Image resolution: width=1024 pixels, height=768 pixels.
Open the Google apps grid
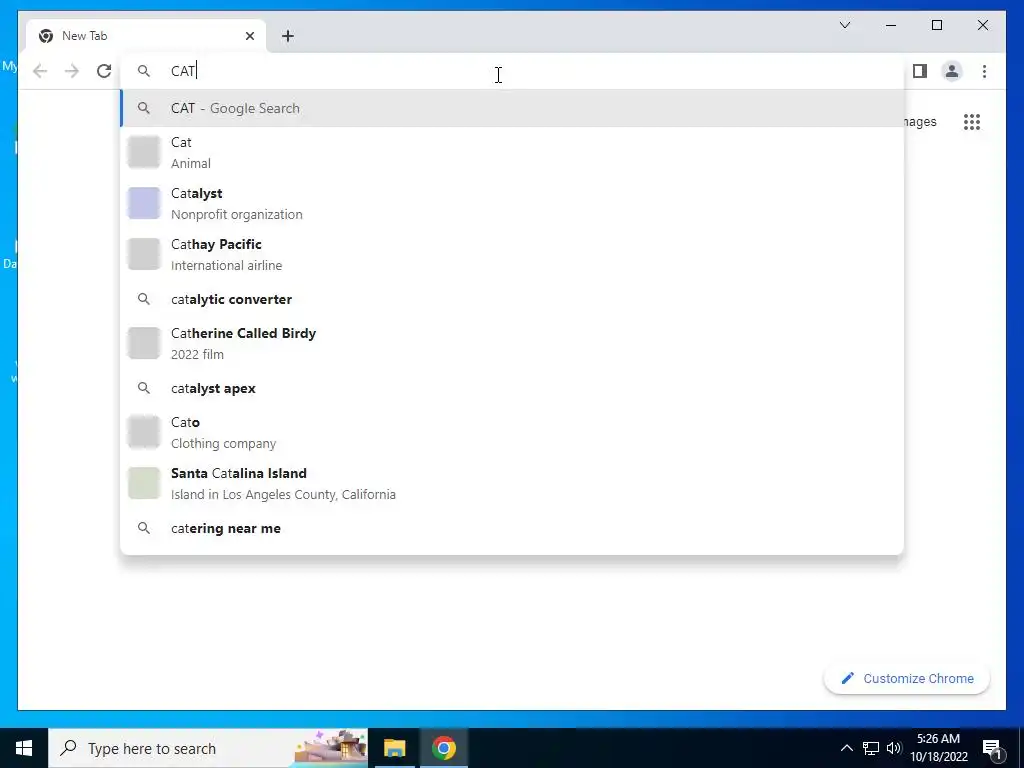[972, 122]
